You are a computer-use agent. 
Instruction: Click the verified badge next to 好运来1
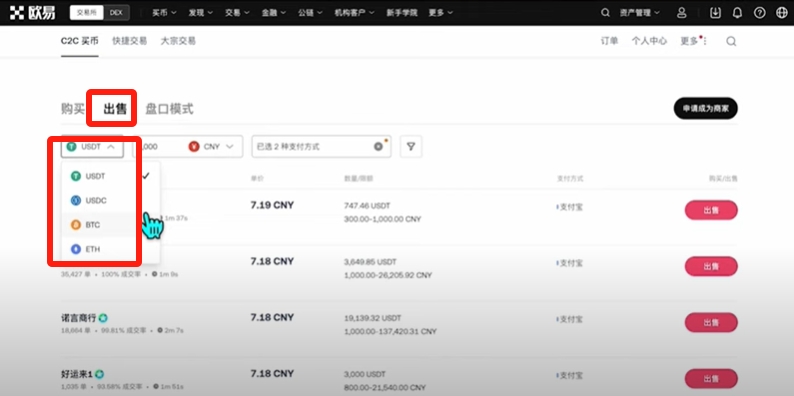[x=100, y=374]
